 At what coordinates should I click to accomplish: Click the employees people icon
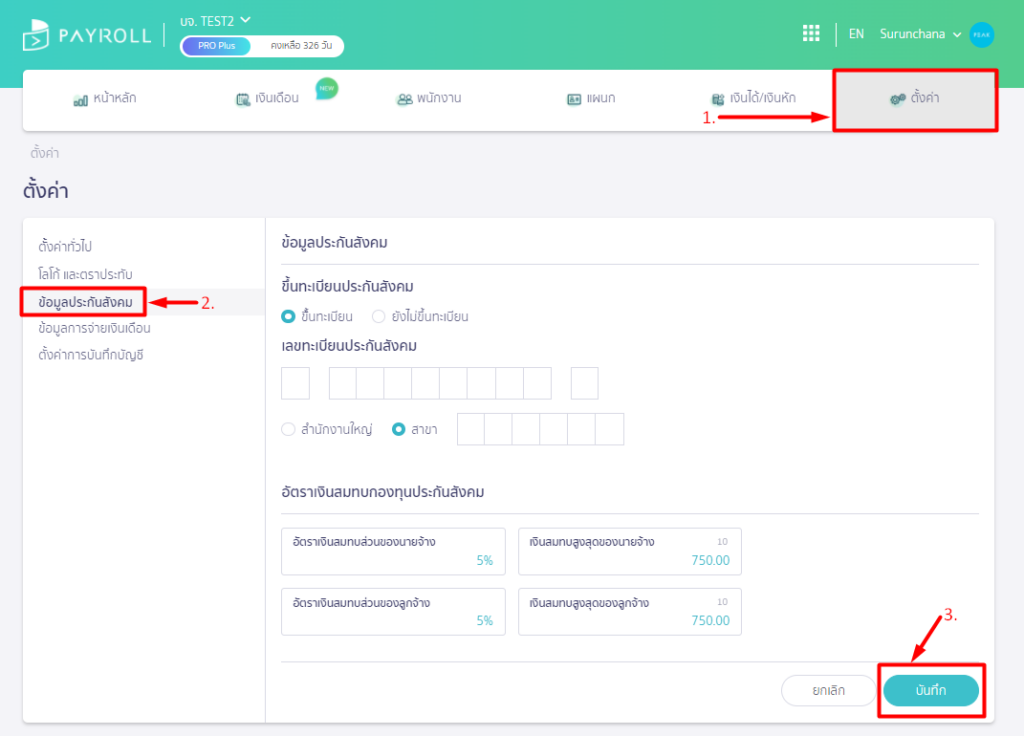[405, 100]
